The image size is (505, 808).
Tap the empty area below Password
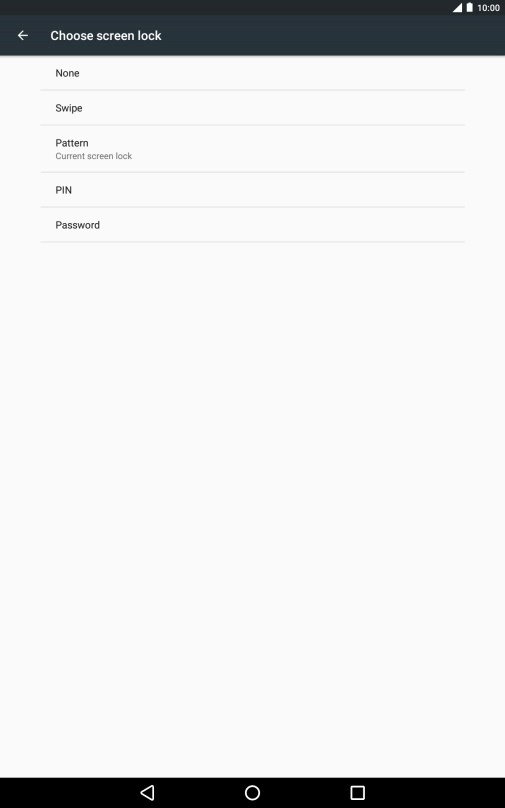pos(252,510)
